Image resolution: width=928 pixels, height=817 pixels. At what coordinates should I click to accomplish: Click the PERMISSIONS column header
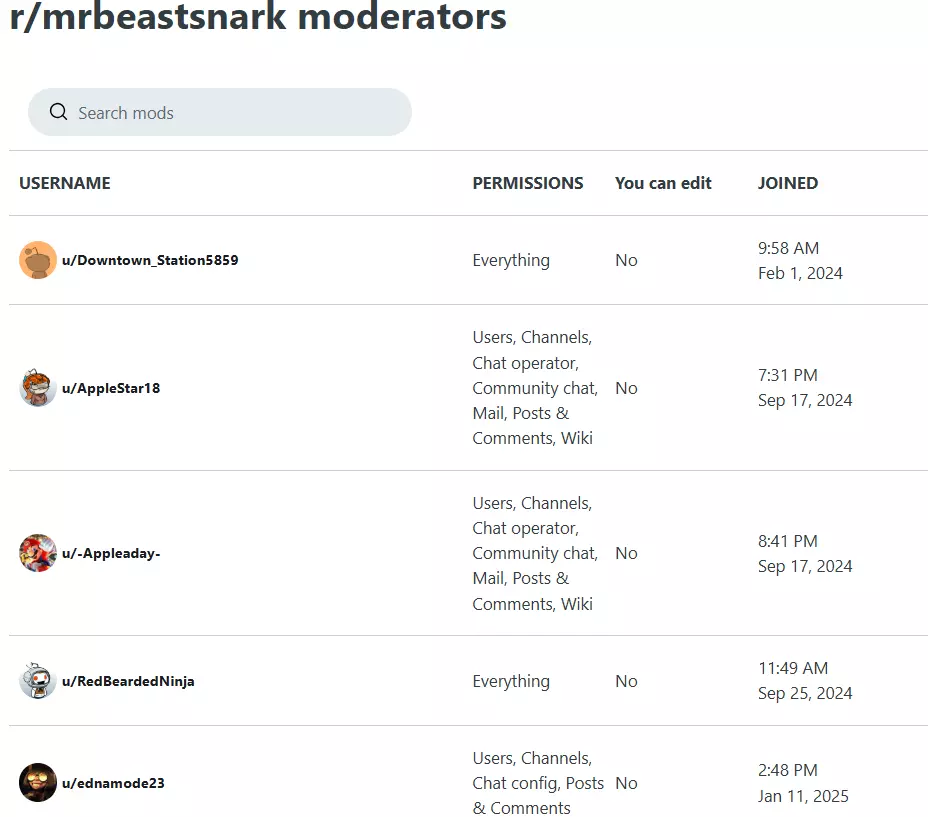(x=528, y=183)
